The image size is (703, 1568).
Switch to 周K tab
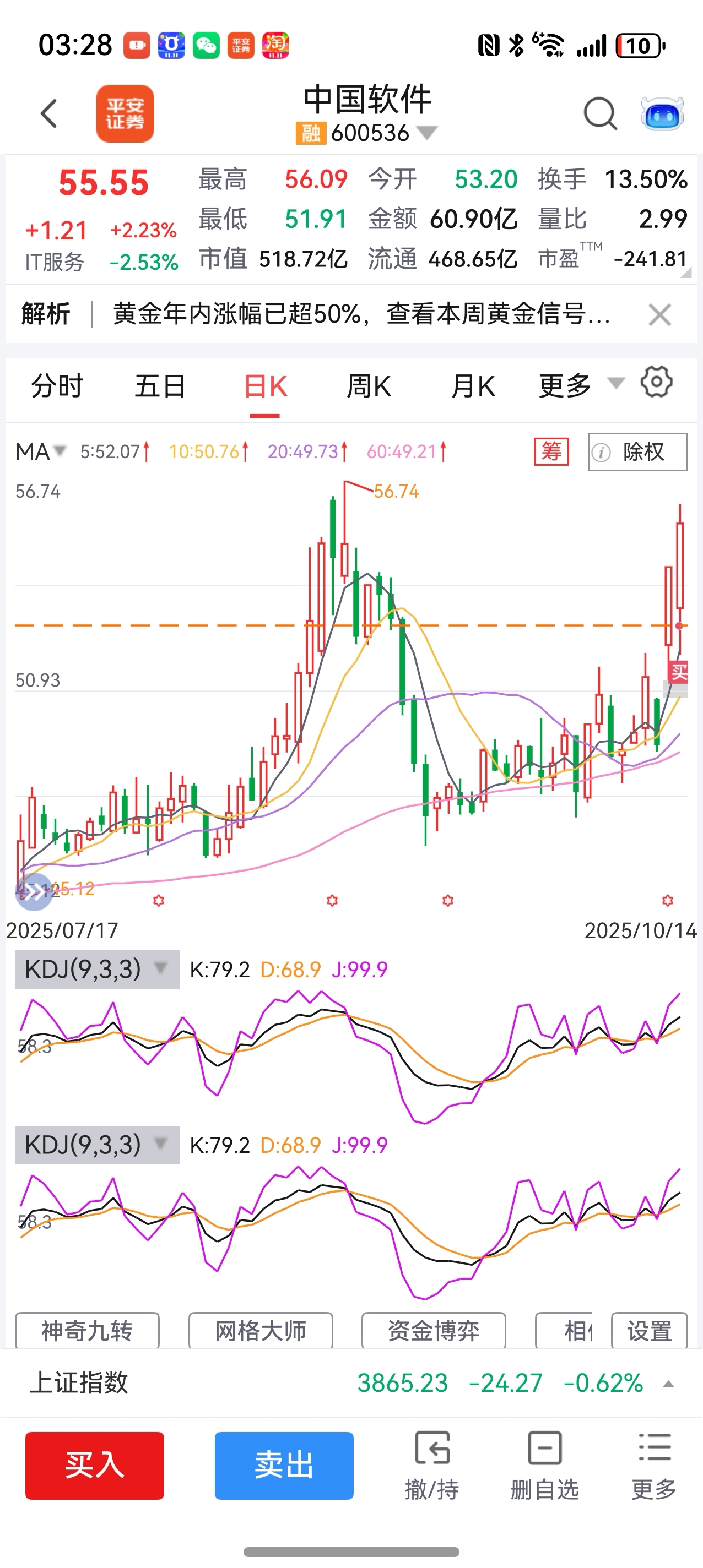[369, 386]
